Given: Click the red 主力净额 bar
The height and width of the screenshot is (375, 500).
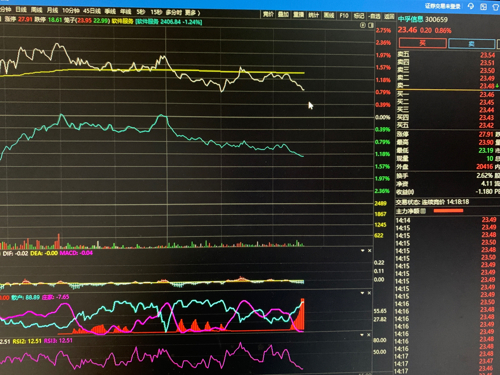Looking at the screenshot, I should pyautogui.click(x=448, y=211).
